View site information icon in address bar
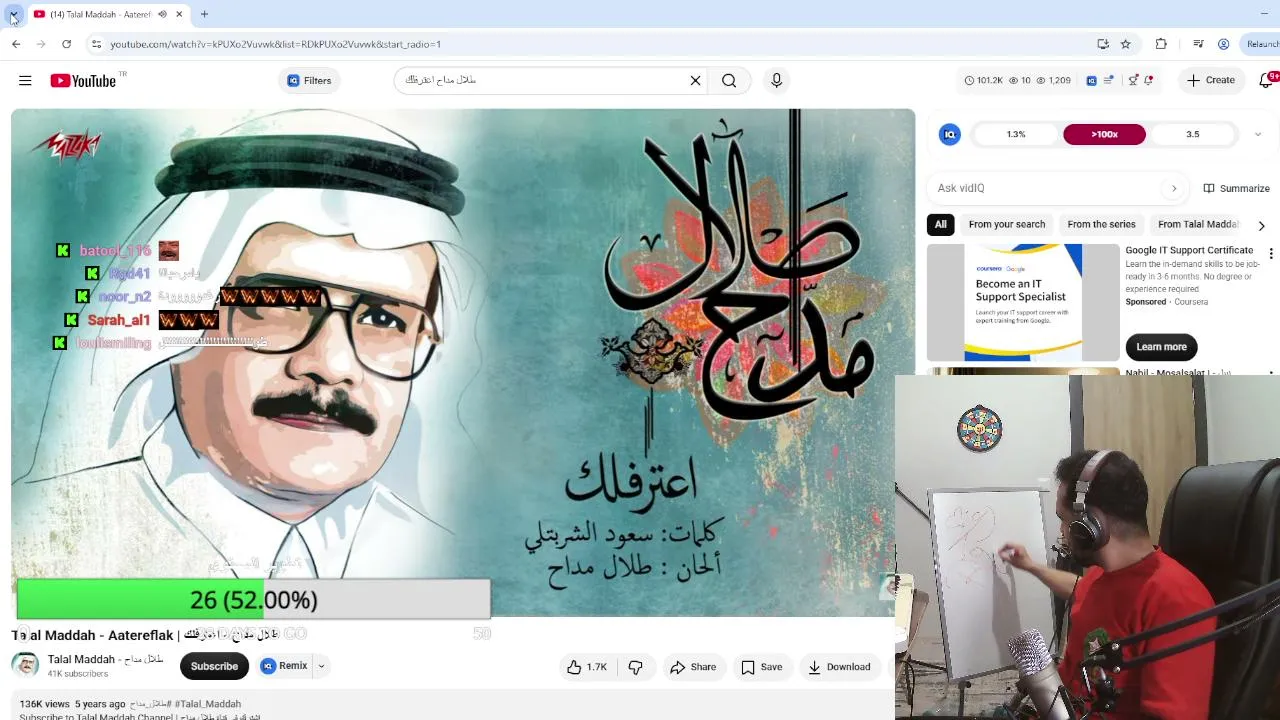This screenshot has height=720, width=1280. (x=96, y=44)
